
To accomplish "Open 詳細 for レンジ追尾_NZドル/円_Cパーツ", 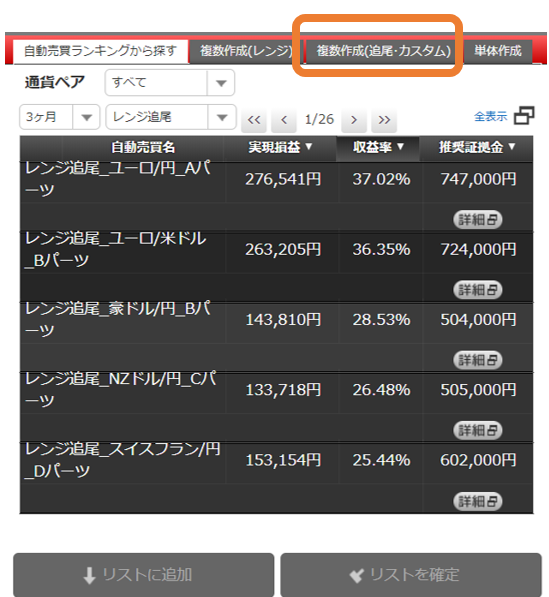I will click(x=477, y=431).
